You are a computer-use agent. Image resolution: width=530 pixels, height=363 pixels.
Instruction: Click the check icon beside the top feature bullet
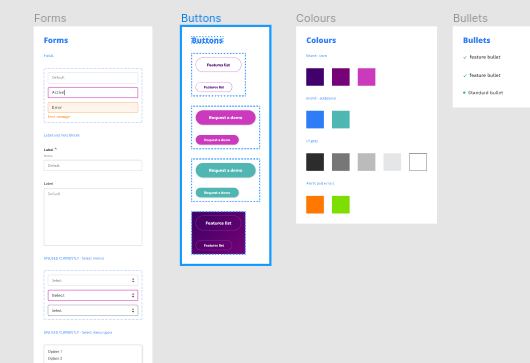coord(465,57)
